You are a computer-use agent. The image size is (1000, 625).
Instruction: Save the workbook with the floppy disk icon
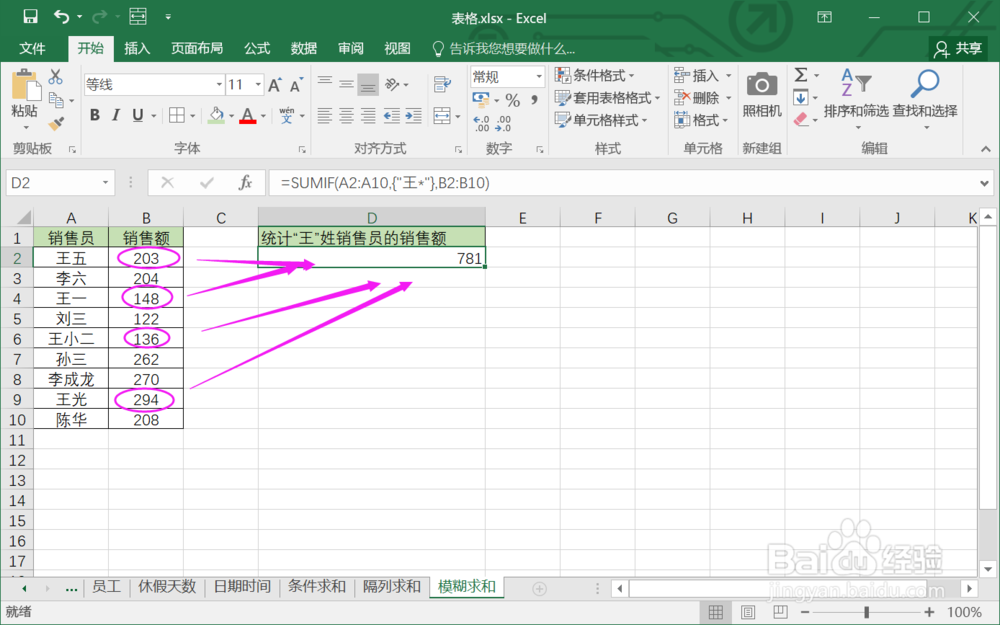tap(30, 17)
